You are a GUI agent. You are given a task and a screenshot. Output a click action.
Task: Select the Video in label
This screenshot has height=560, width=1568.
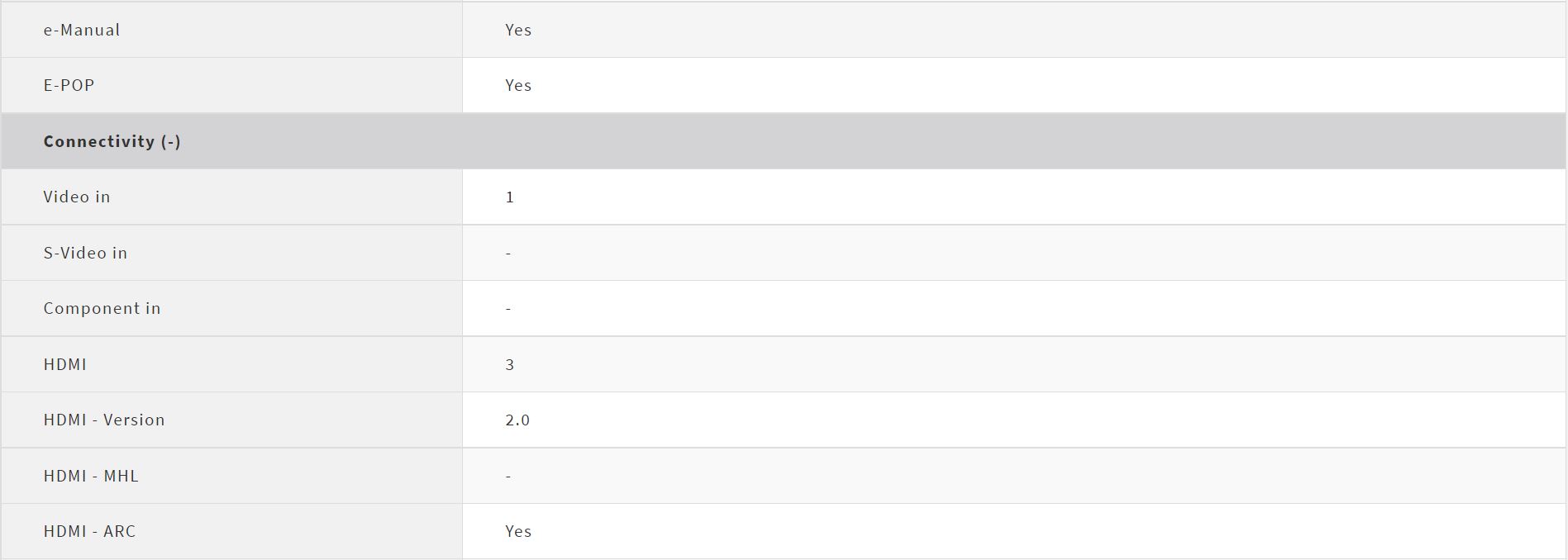(x=77, y=197)
